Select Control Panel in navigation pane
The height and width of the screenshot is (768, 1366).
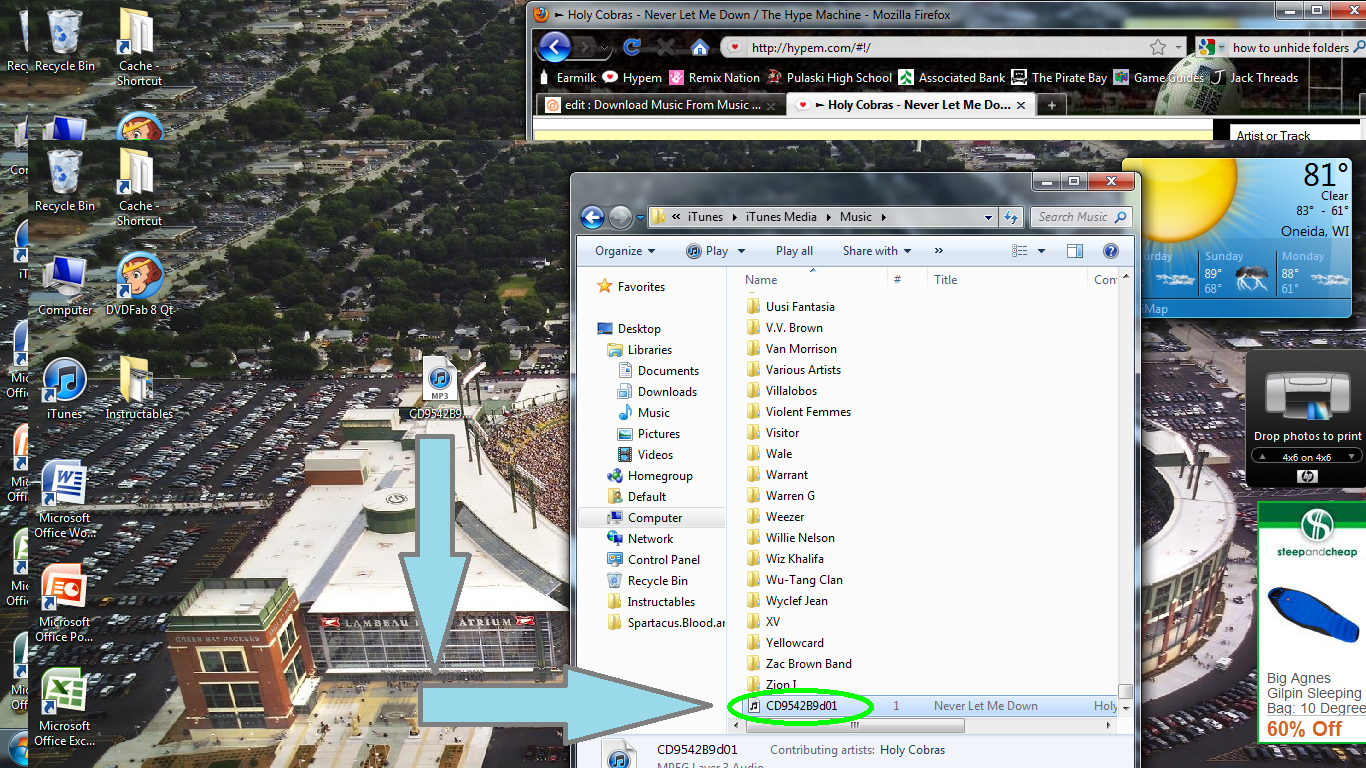[653, 560]
